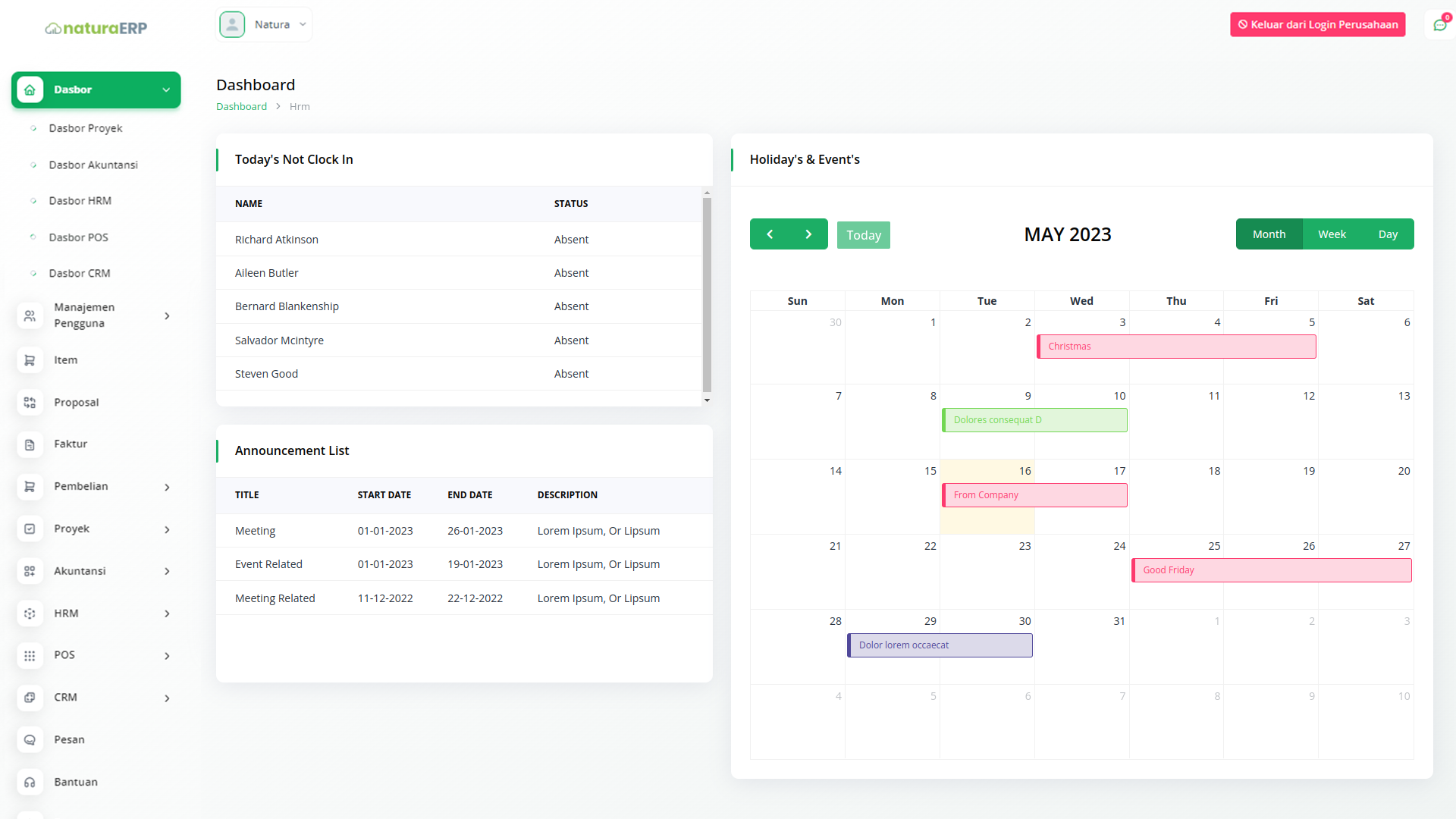Screen dimensions: 1456x819
Task: Go to previous month arrow
Action: point(770,234)
